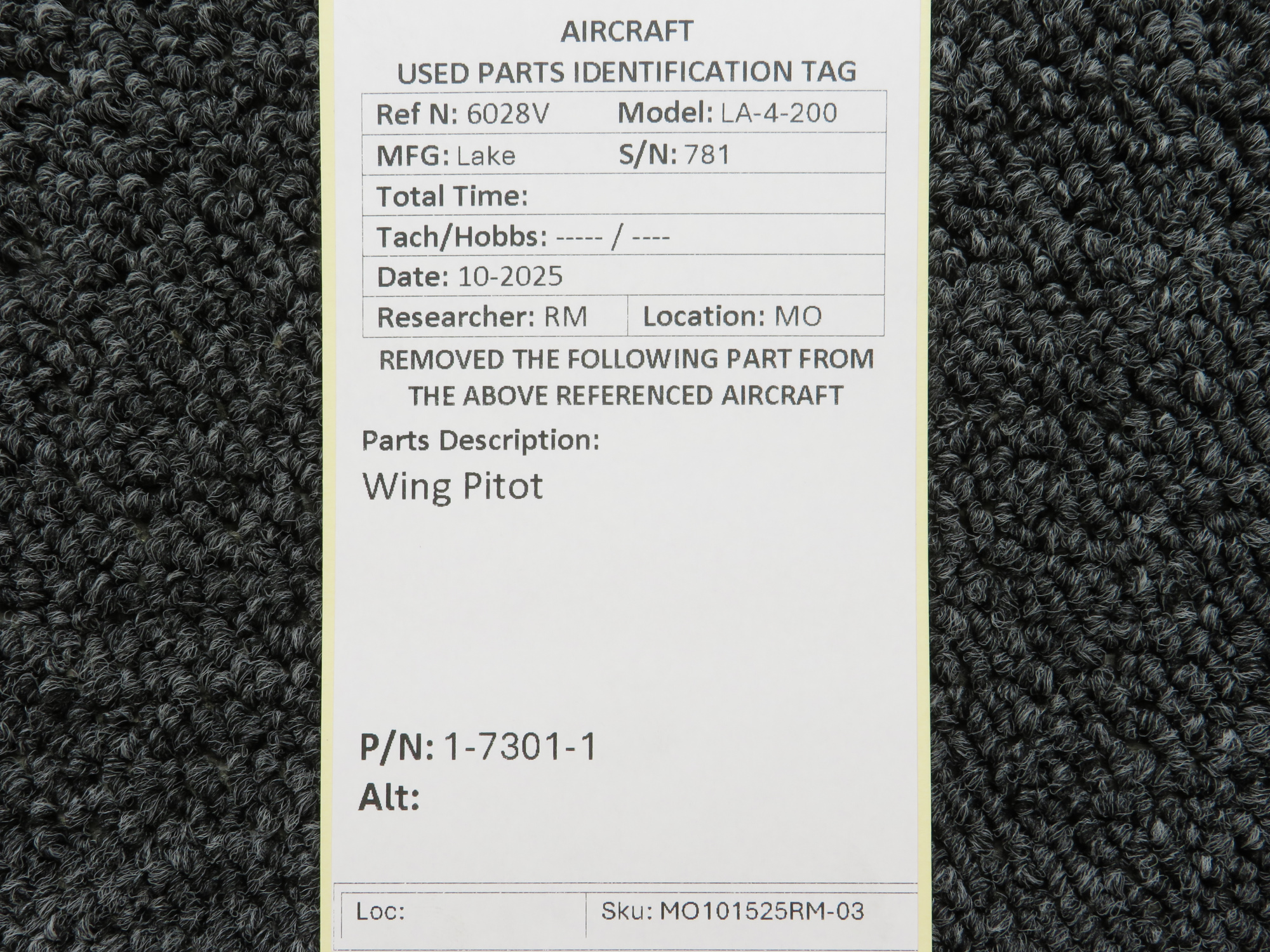1270x952 pixels.
Task: Click the Model value LA-4-200
Action: coord(779,113)
